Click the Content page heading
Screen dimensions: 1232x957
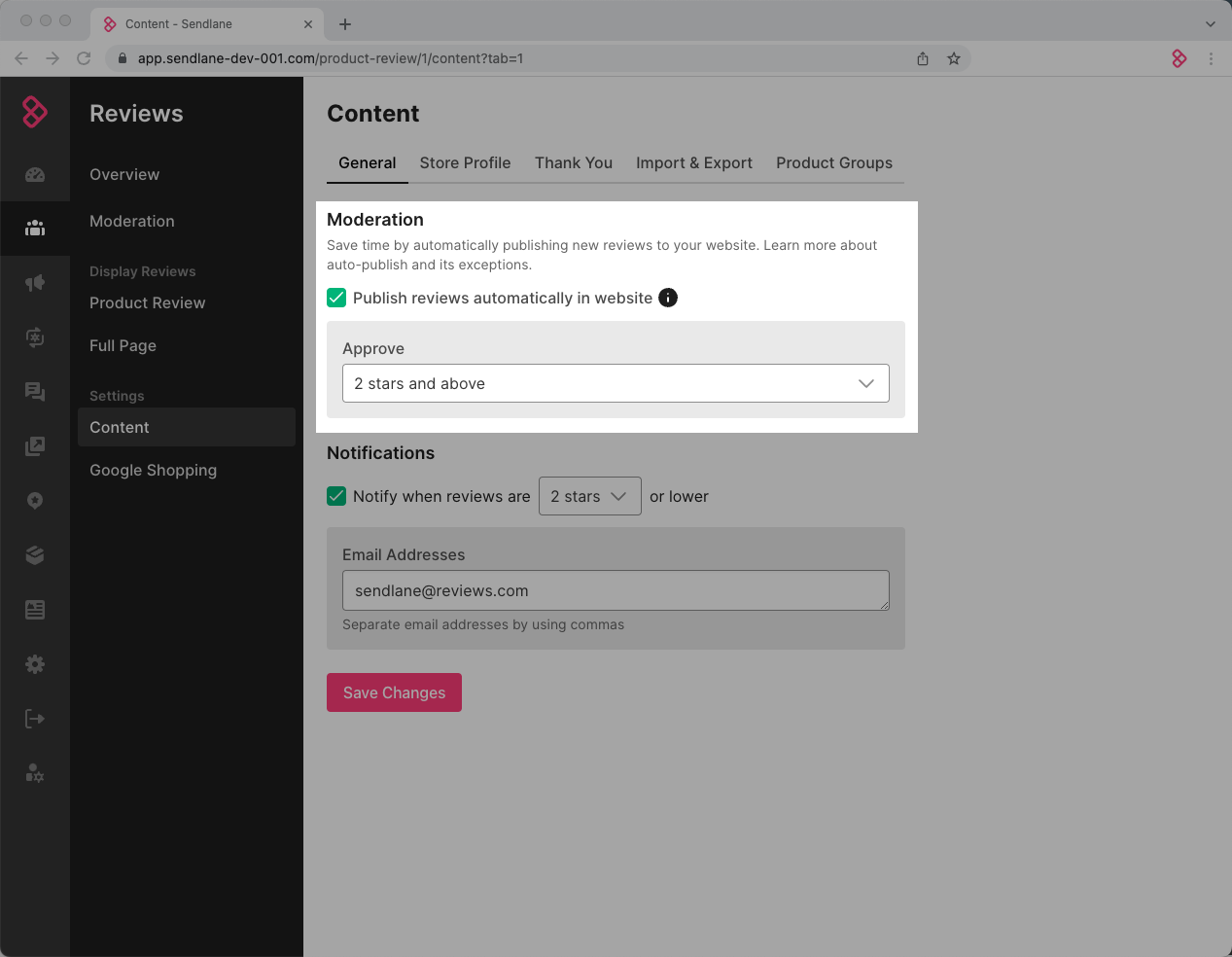click(x=373, y=114)
